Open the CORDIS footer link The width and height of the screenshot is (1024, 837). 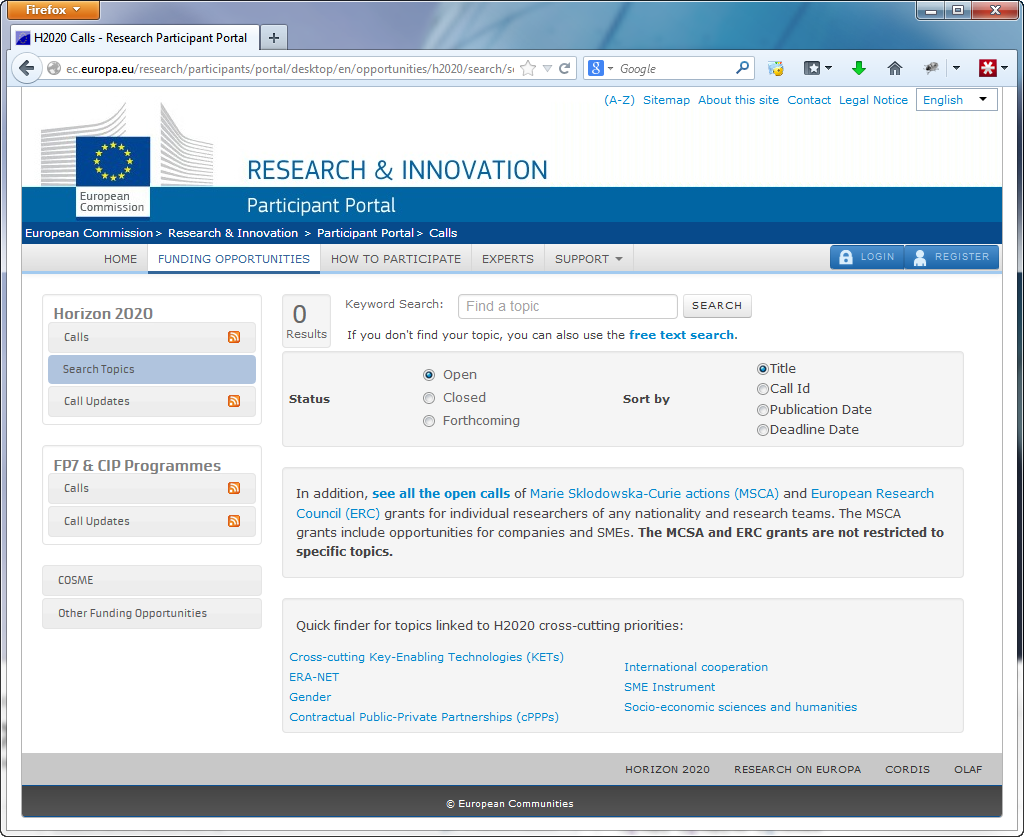(907, 769)
